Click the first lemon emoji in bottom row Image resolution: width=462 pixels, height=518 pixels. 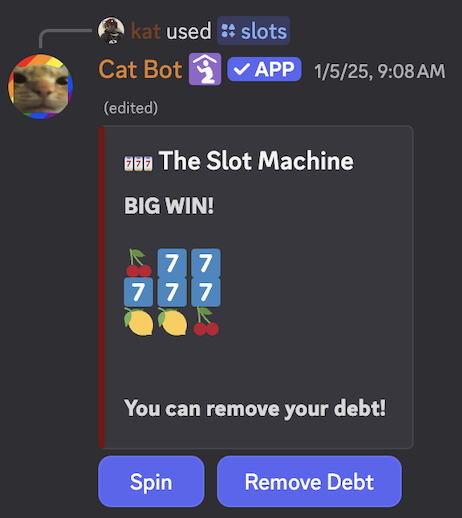pyautogui.click(x=139, y=321)
